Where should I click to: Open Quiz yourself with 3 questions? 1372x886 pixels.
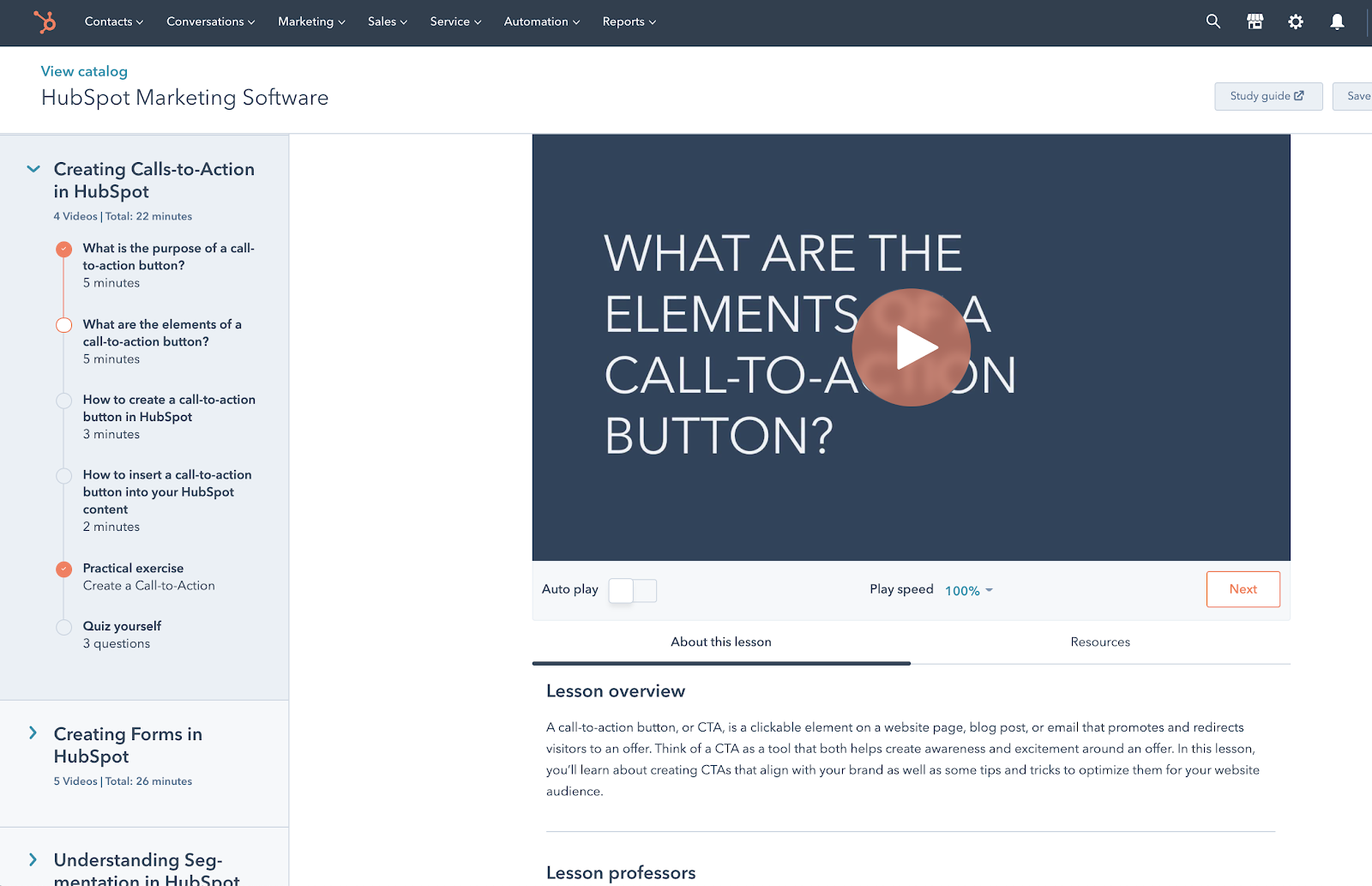click(x=122, y=635)
